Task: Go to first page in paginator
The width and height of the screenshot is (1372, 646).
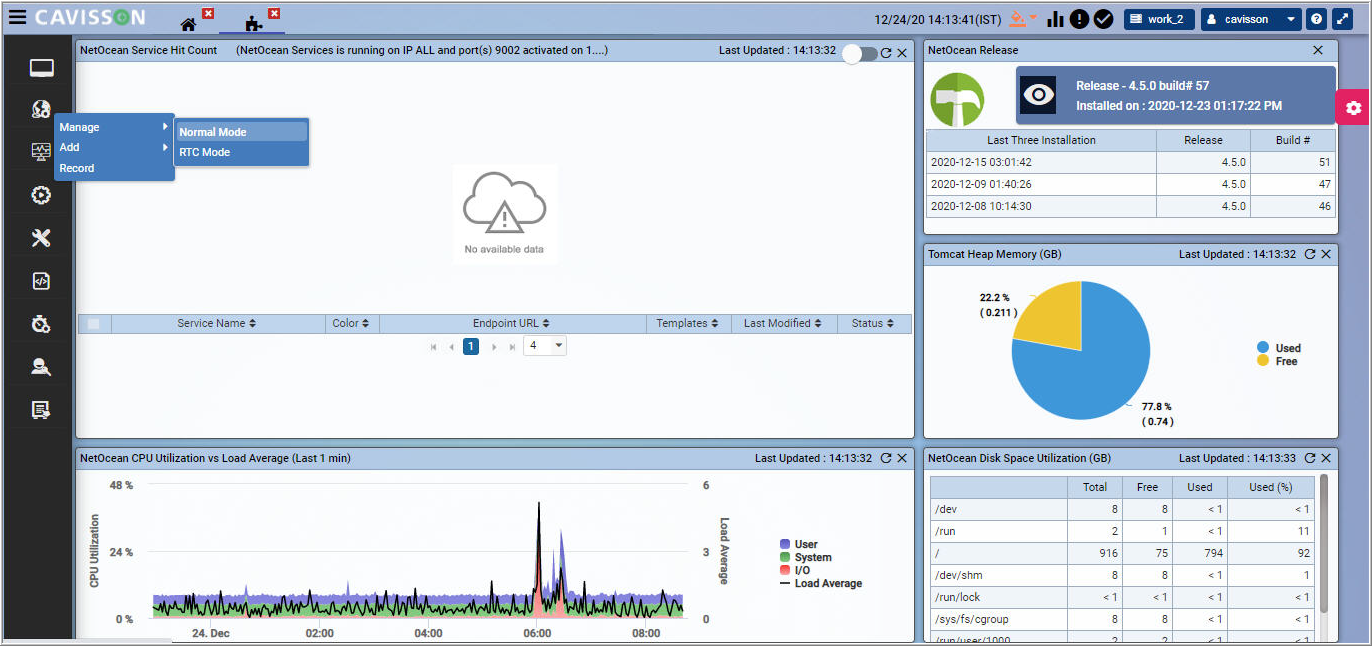Action: tap(434, 346)
